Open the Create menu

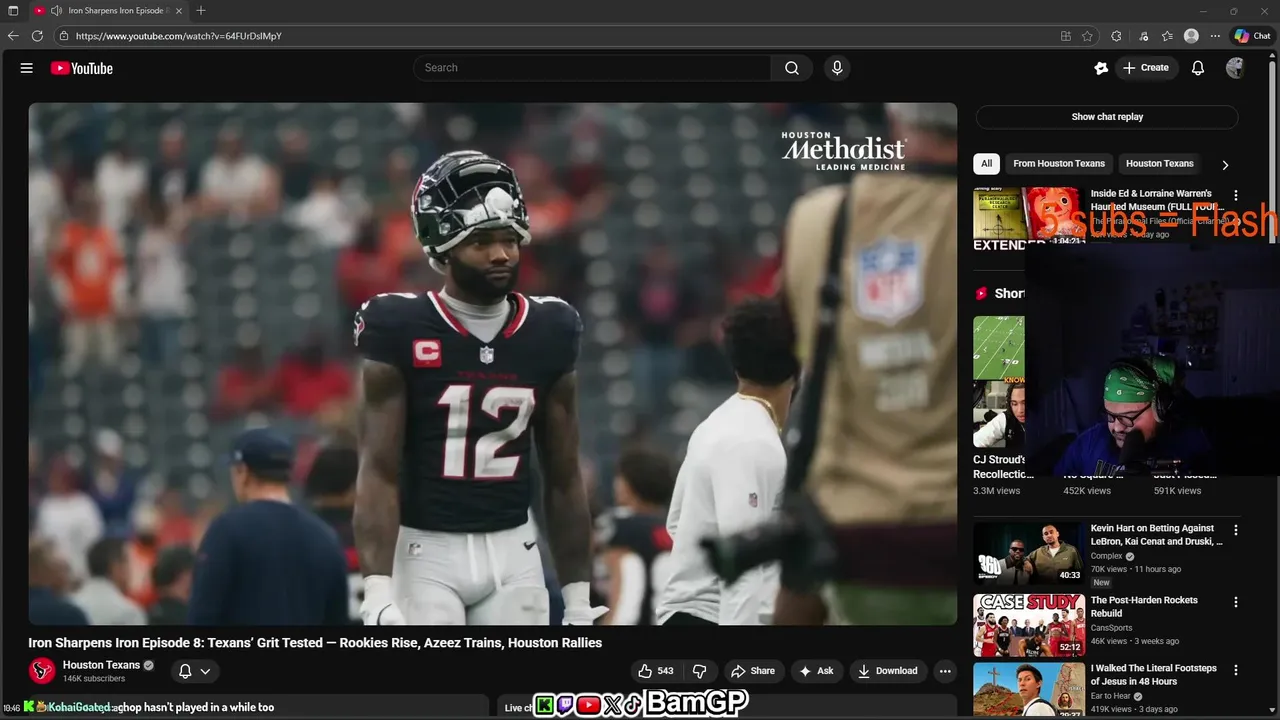click(x=1146, y=68)
